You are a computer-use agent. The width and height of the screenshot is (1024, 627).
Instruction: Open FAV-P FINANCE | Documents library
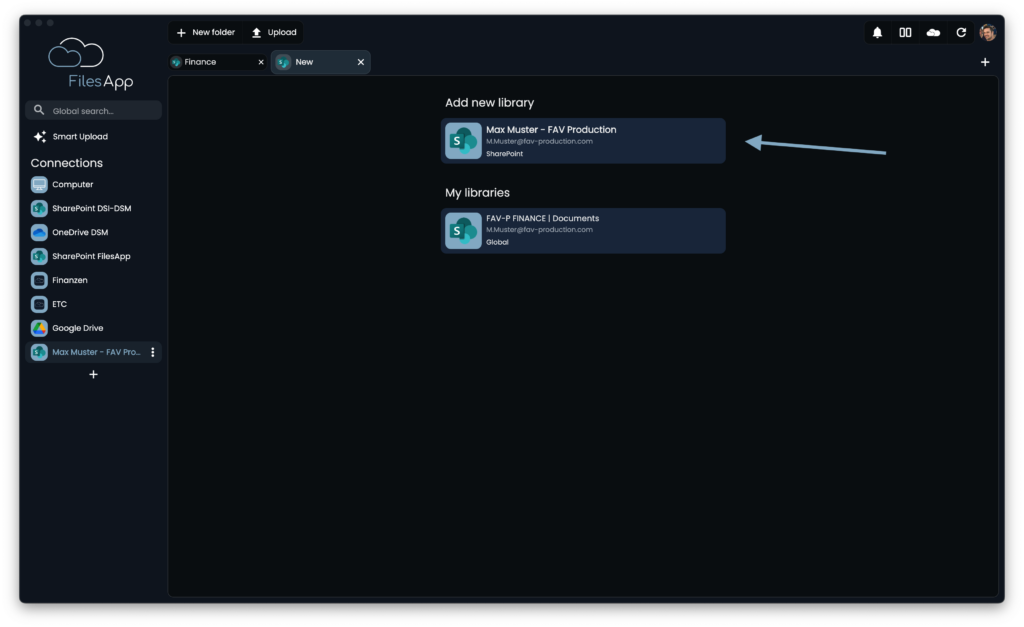pyautogui.click(x=583, y=231)
